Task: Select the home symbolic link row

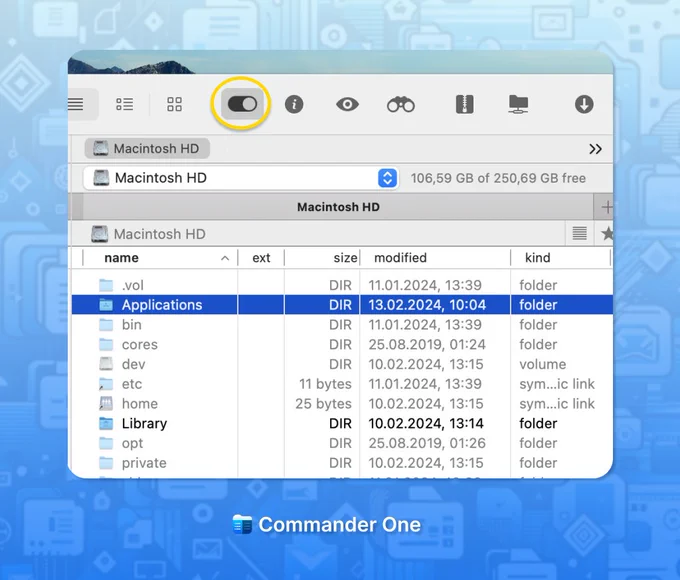Action: (x=342, y=403)
